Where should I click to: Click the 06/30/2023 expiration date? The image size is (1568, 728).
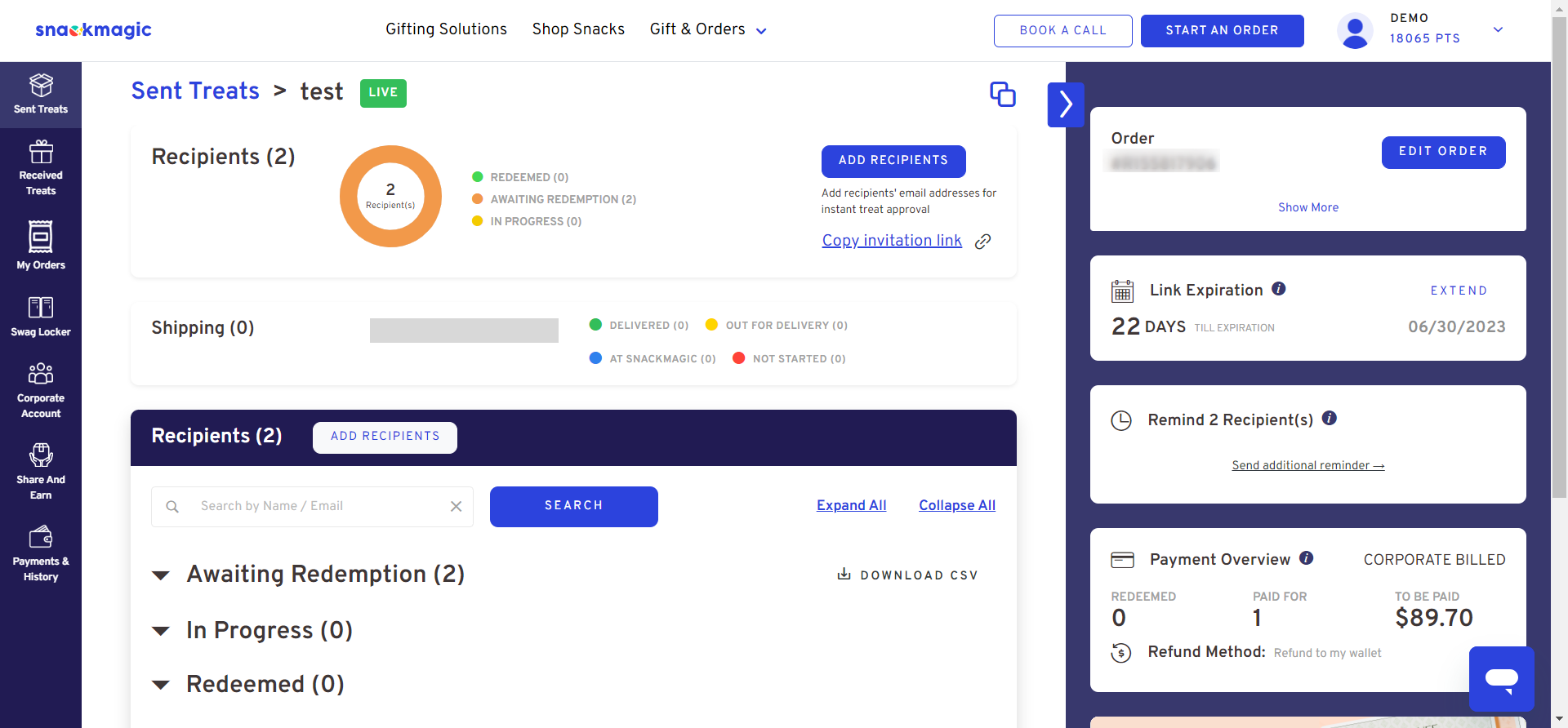(x=1457, y=326)
